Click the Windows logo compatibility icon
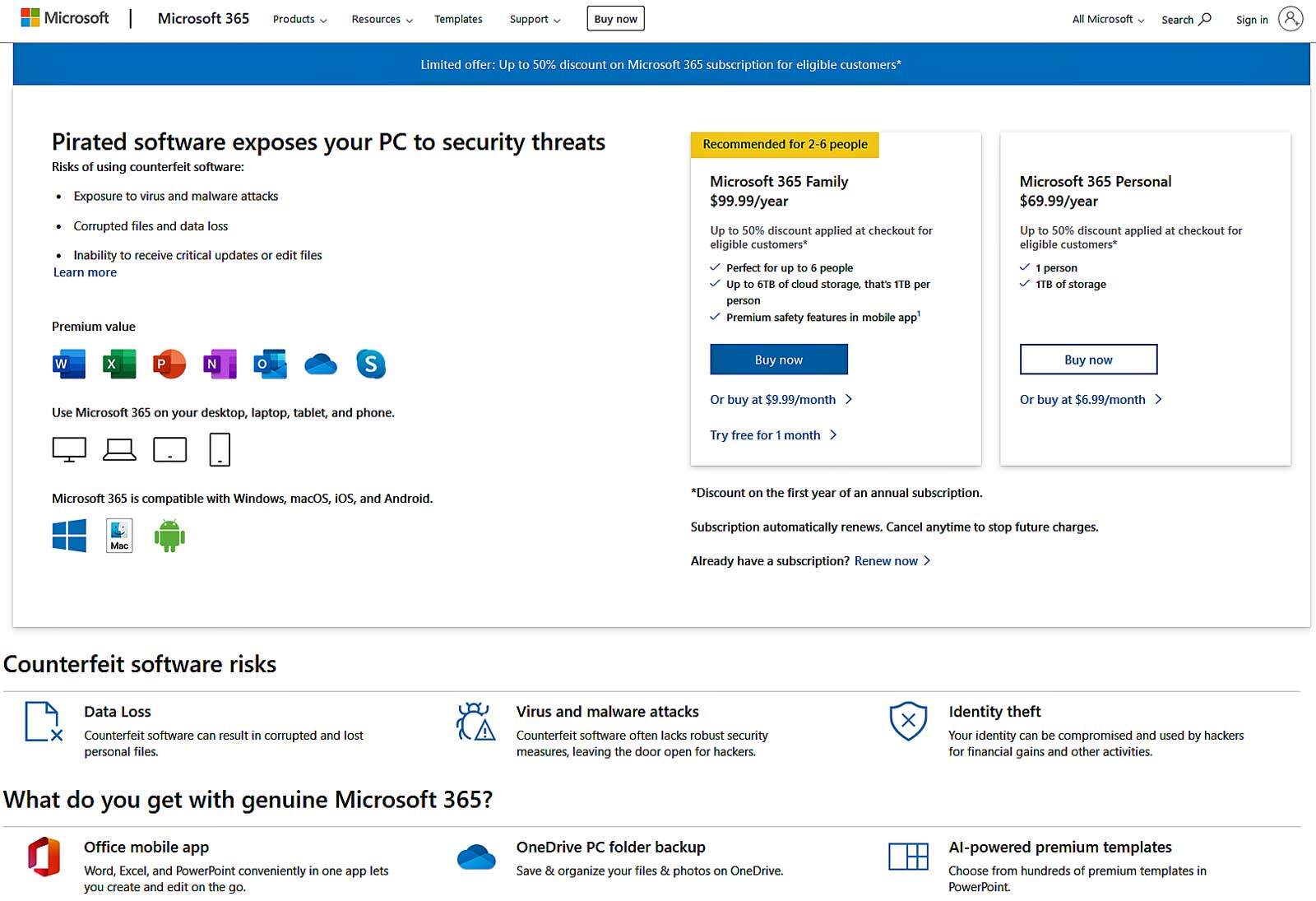Screen dimensions: 1316x901 (x=69, y=536)
